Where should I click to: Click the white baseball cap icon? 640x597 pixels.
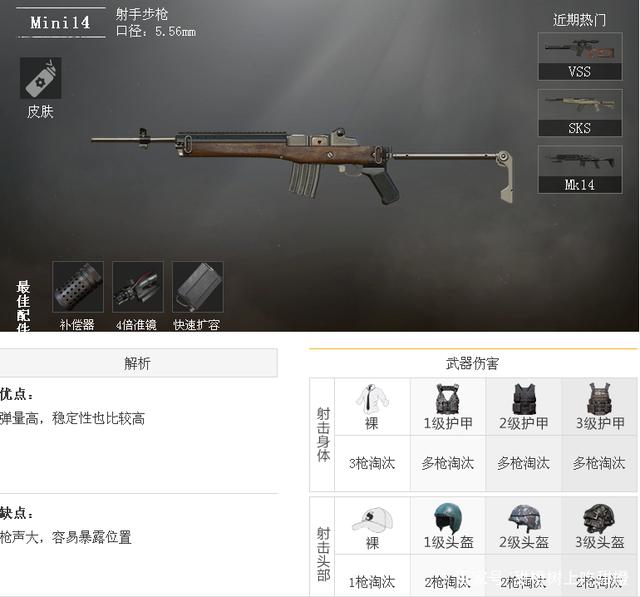click(x=373, y=519)
